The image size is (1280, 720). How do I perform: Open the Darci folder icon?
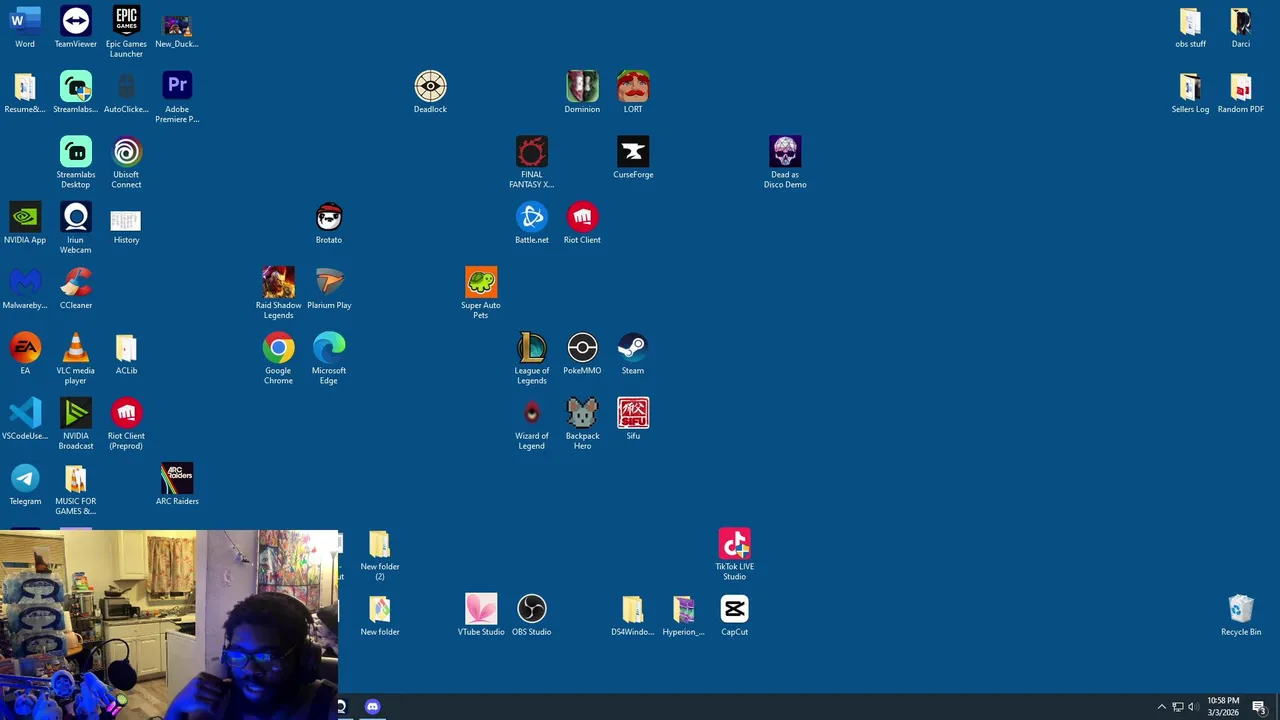[1241, 22]
